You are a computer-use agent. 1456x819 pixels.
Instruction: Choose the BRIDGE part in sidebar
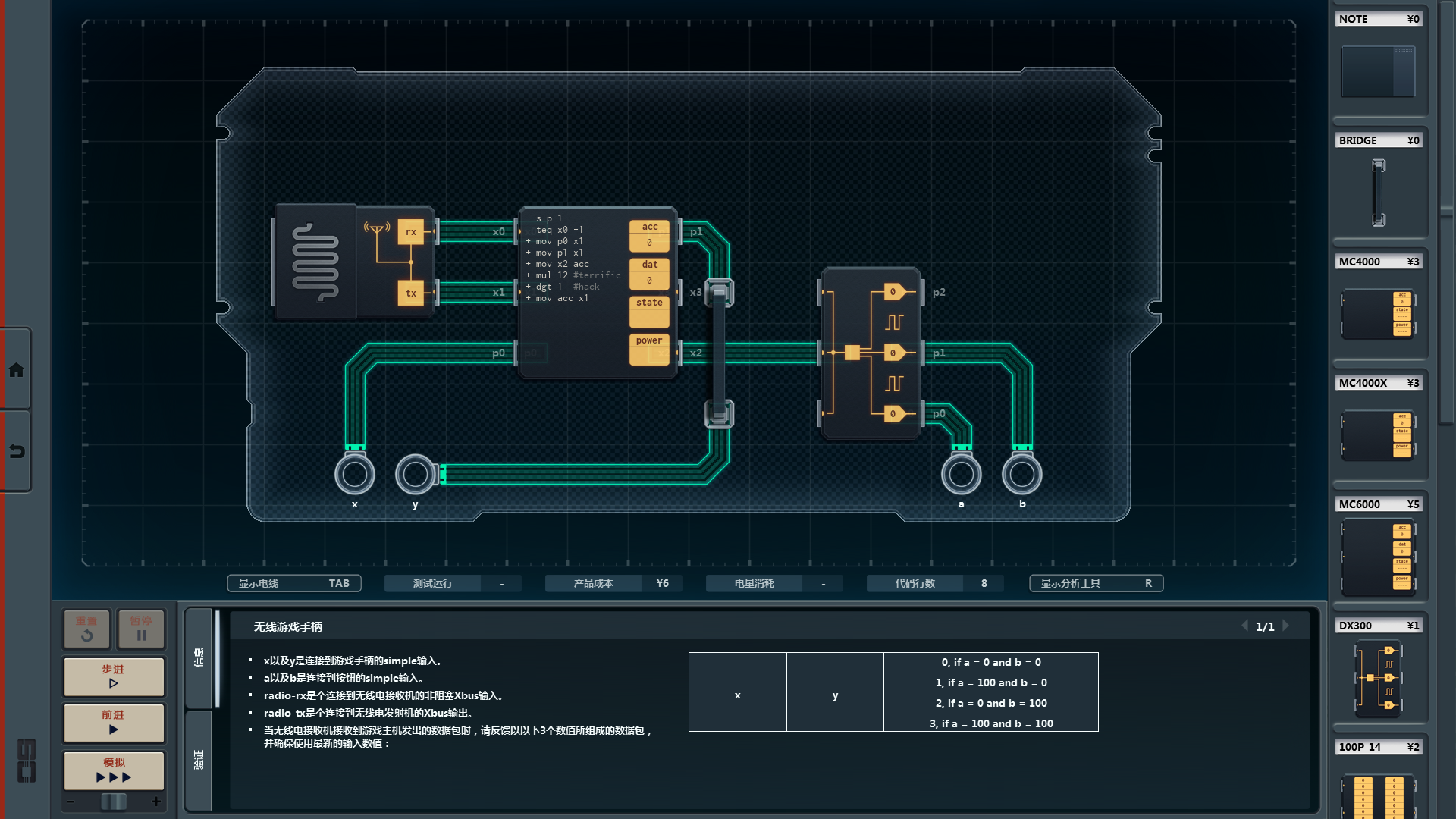coord(1377,192)
